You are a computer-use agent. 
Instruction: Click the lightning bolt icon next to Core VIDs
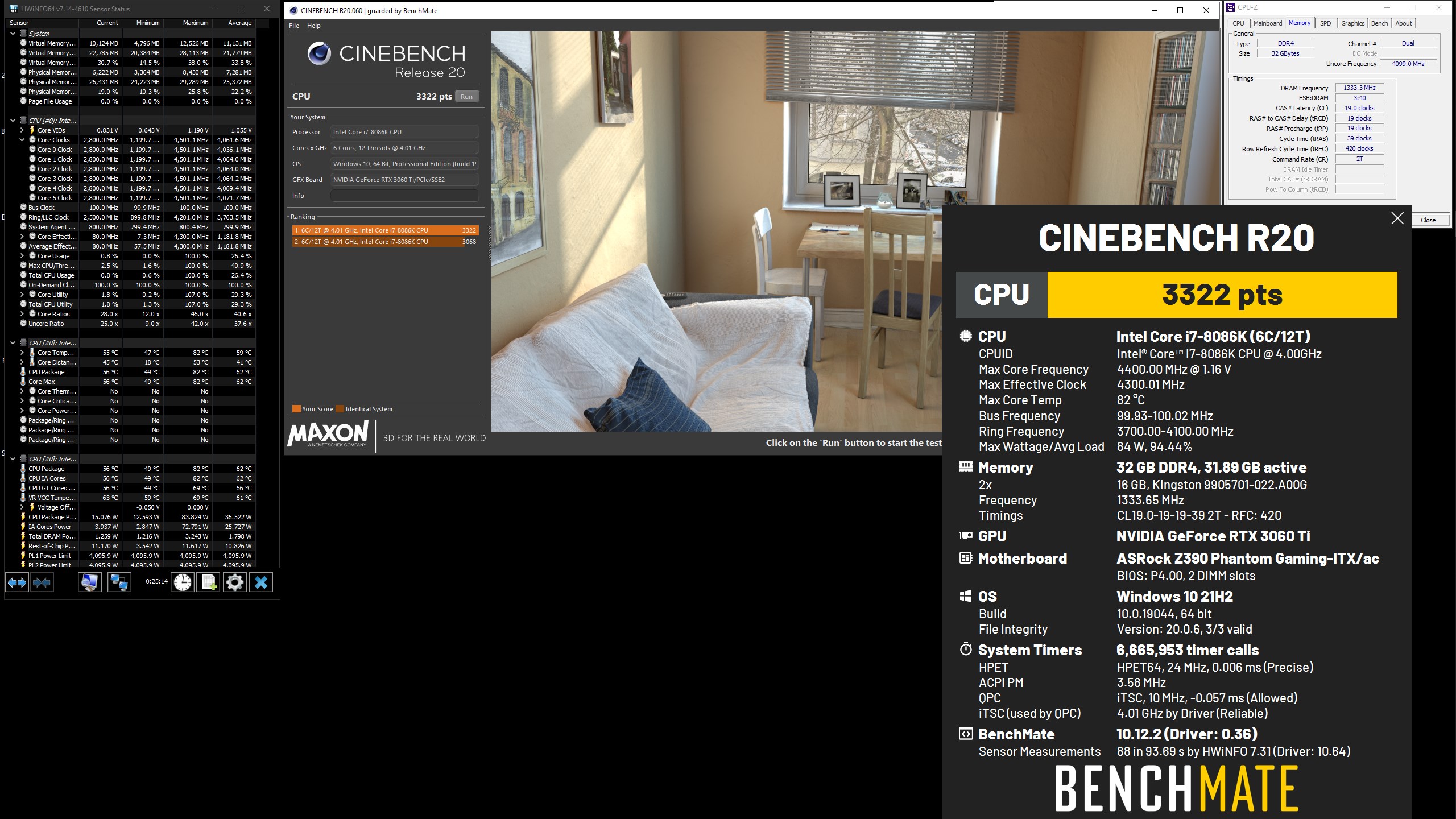coord(32,130)
